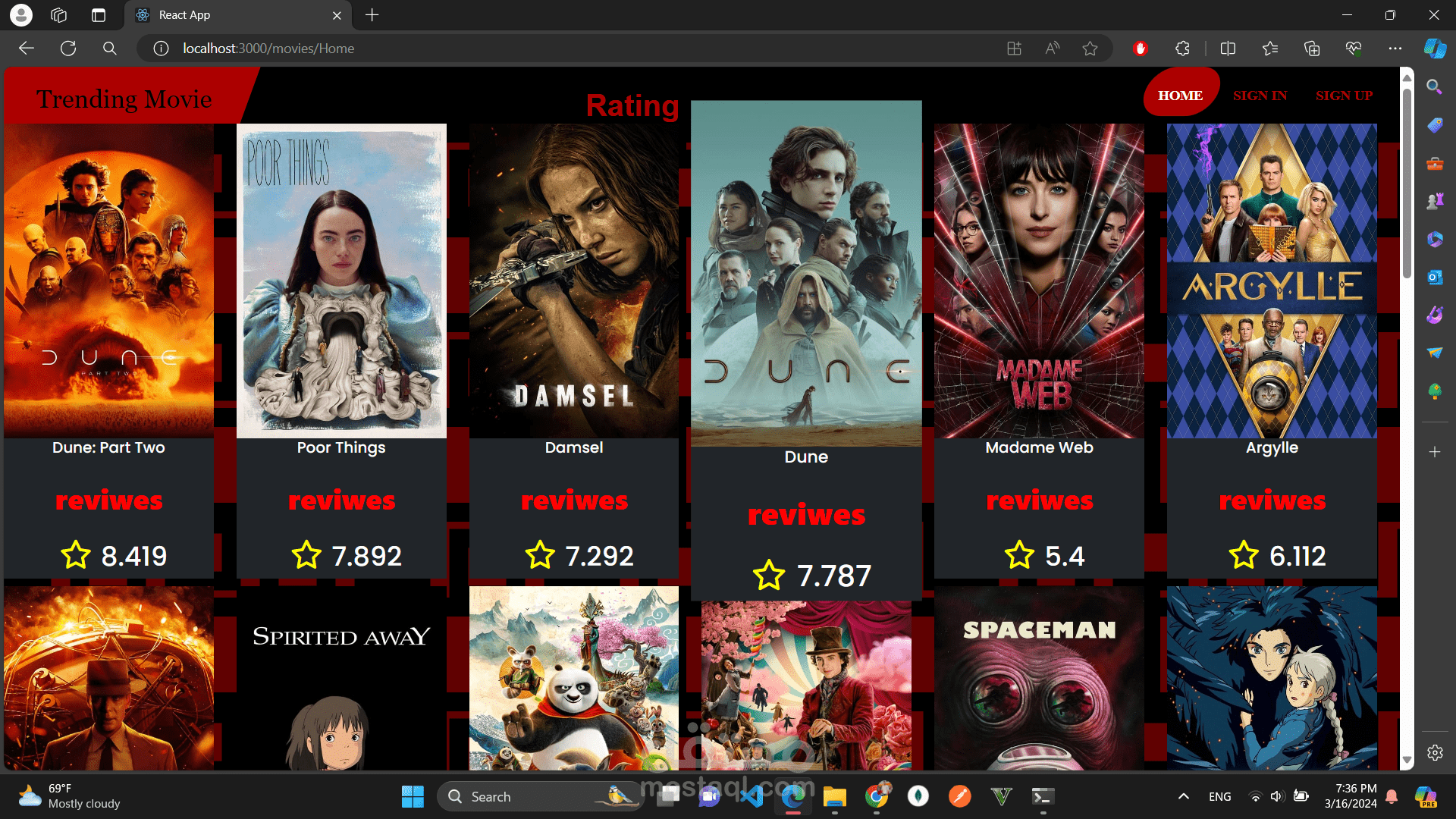The image size is (1456, 819).
Task: Go to HOME navigation item
Action: (1180, 96)
